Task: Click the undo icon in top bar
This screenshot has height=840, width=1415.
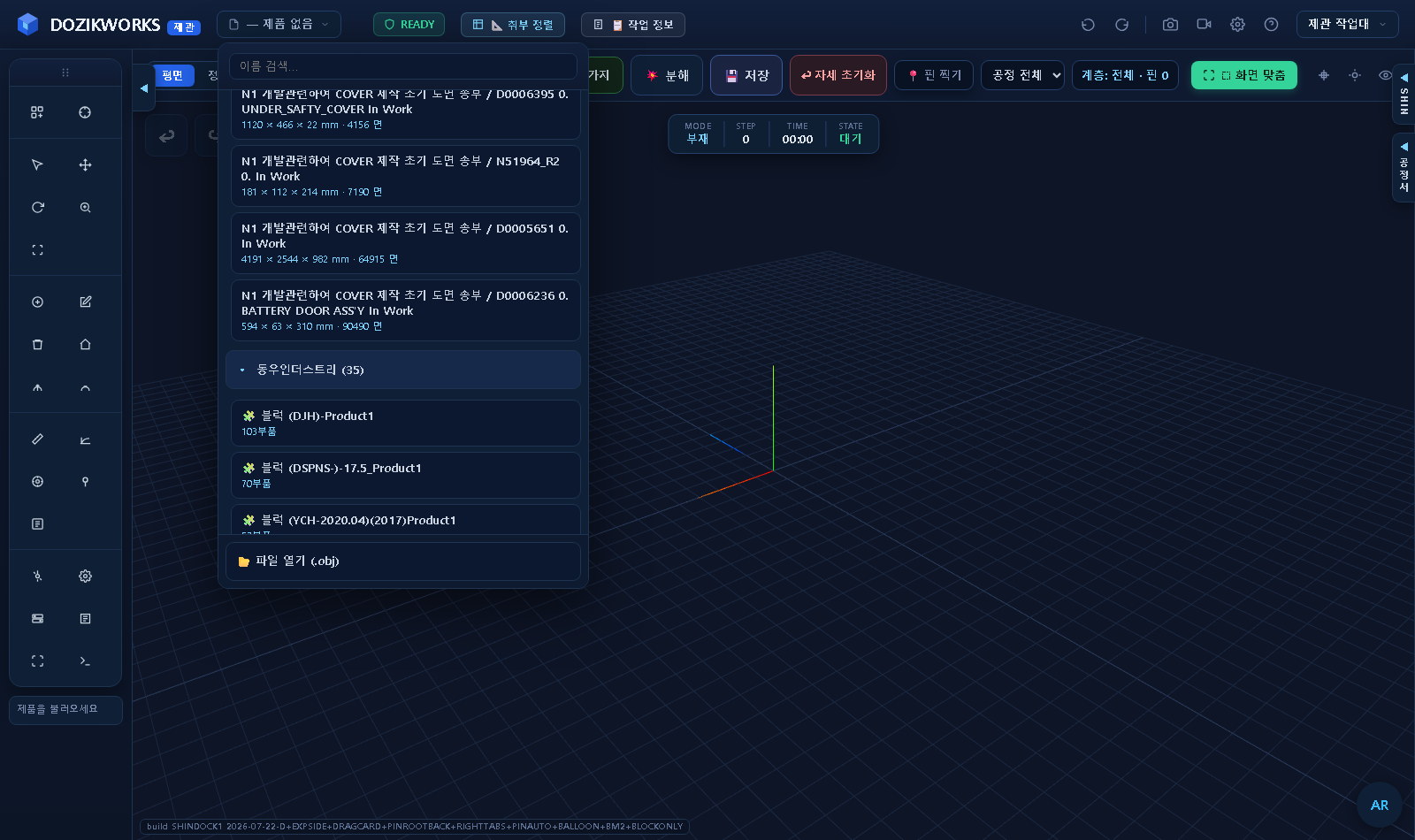Action: tap(1088, 25)
